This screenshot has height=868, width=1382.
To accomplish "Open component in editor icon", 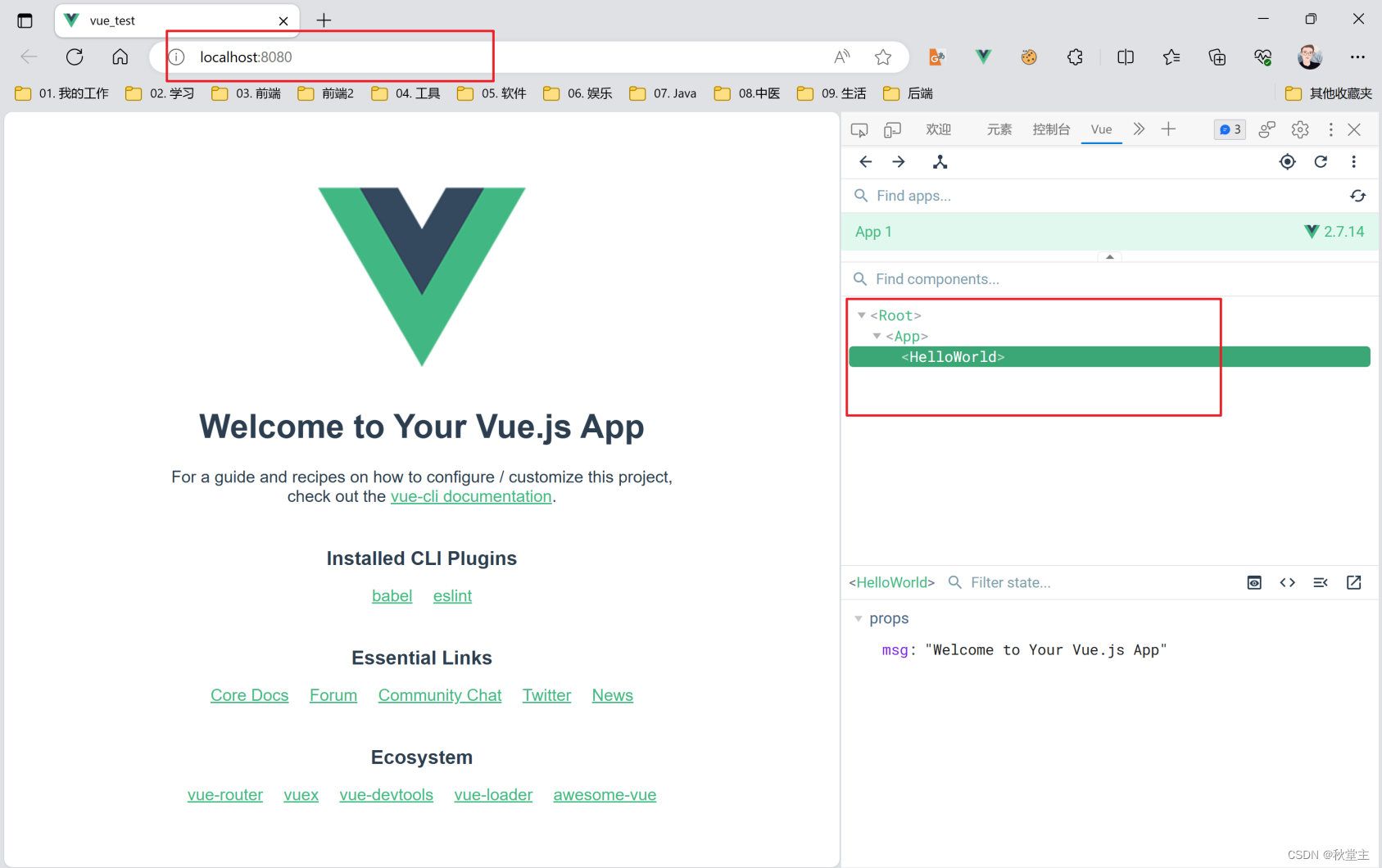I will 1354,582.
